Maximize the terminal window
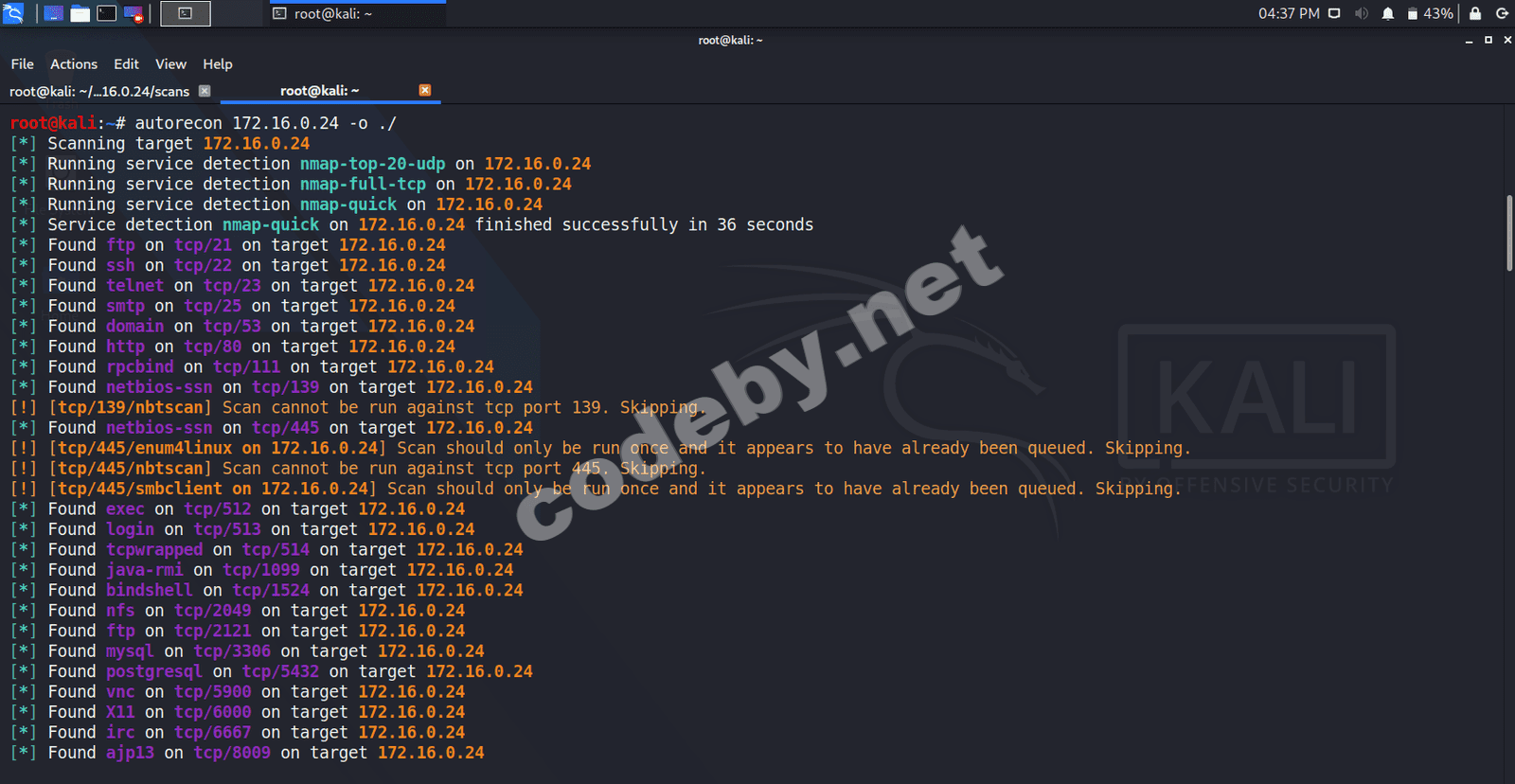 point(1488,40)
